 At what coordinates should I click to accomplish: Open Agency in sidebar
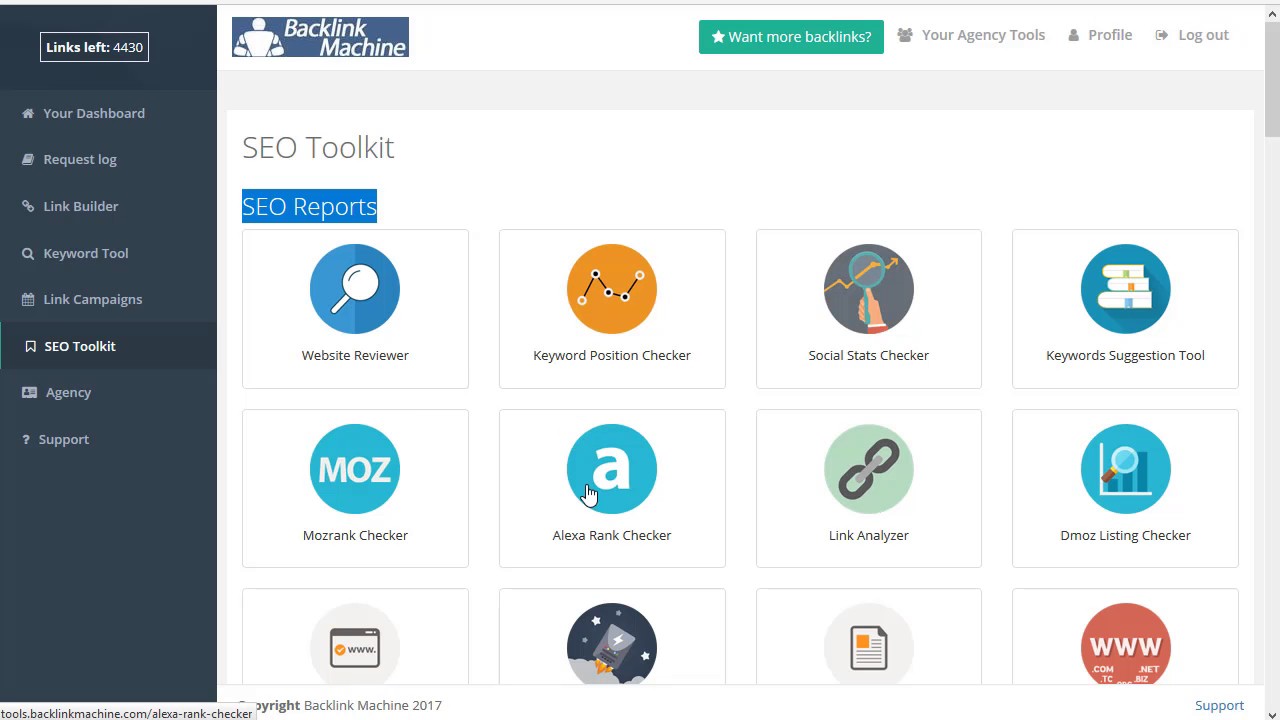68,392
